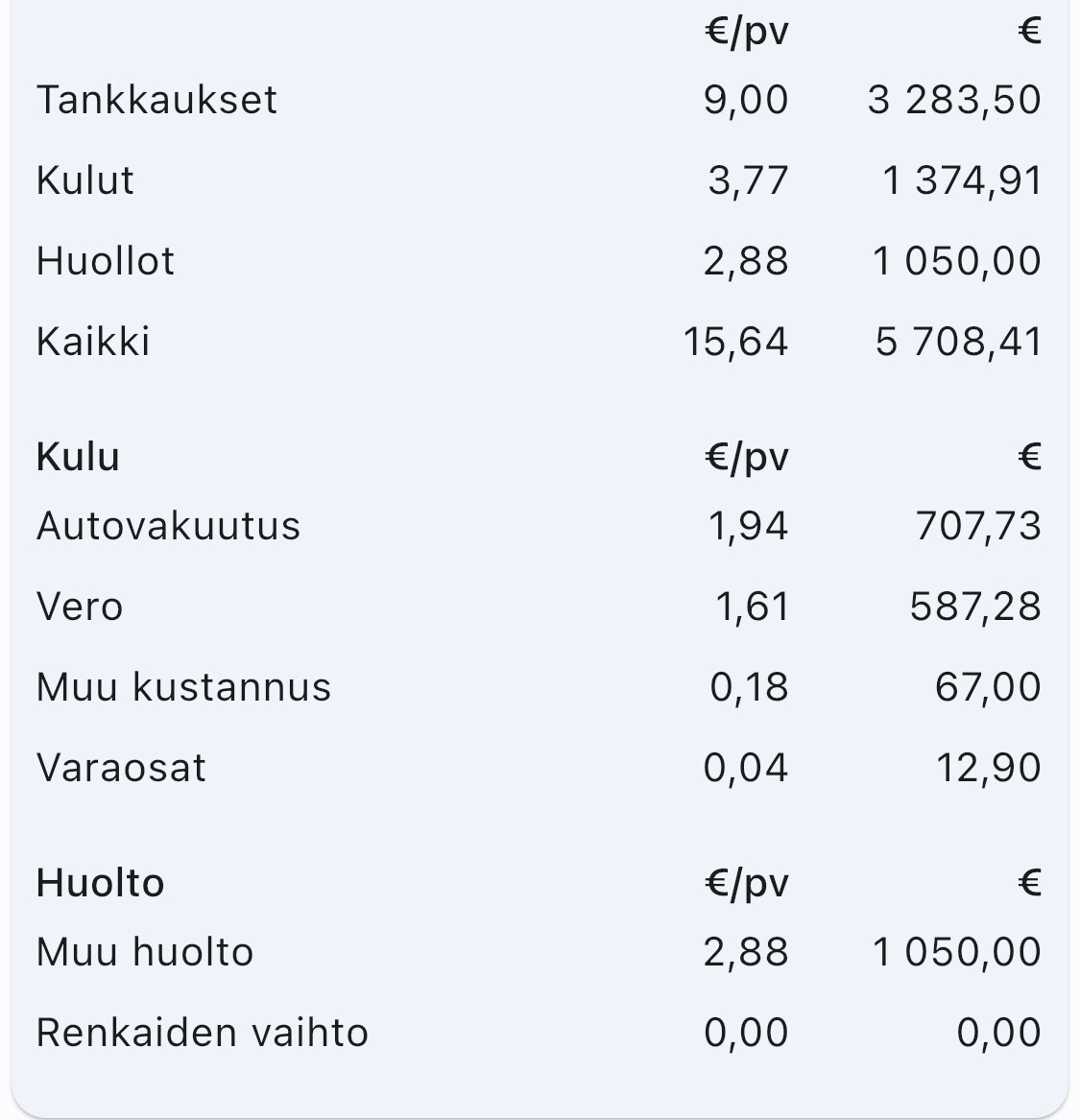Image resolution: width=1080 pixels, height=1120 pixels.
Task: Select the 587,28 Vero amount
Action: pyautogui.click(x=975, y=608)
